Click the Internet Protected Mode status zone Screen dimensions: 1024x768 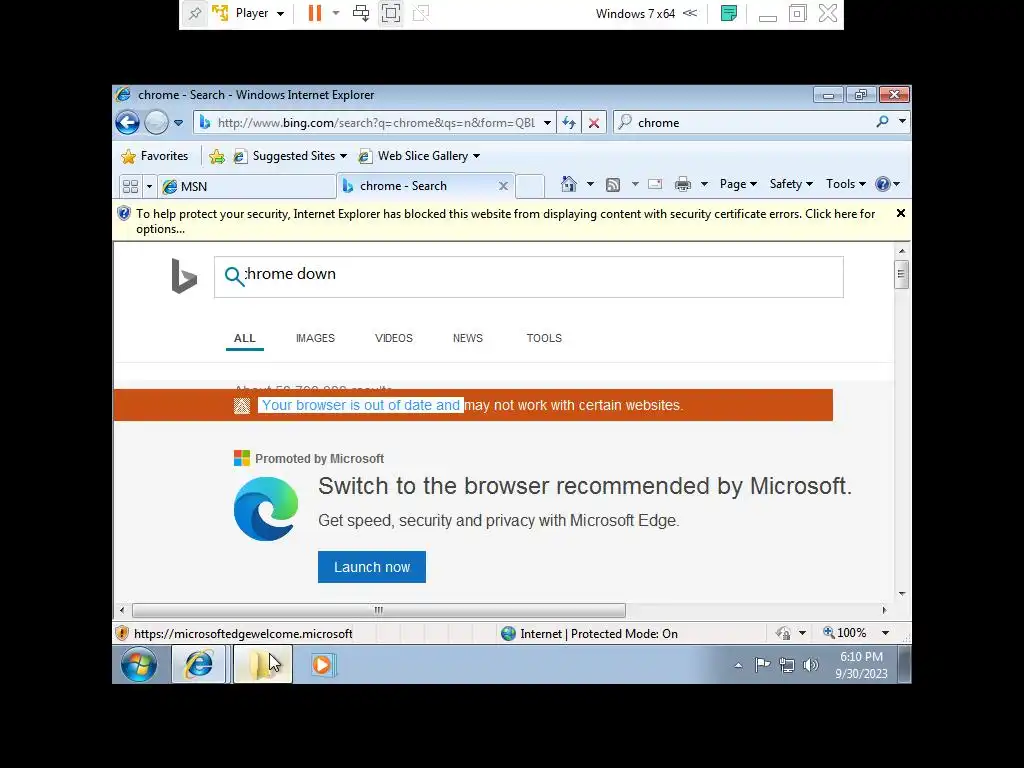590,633
